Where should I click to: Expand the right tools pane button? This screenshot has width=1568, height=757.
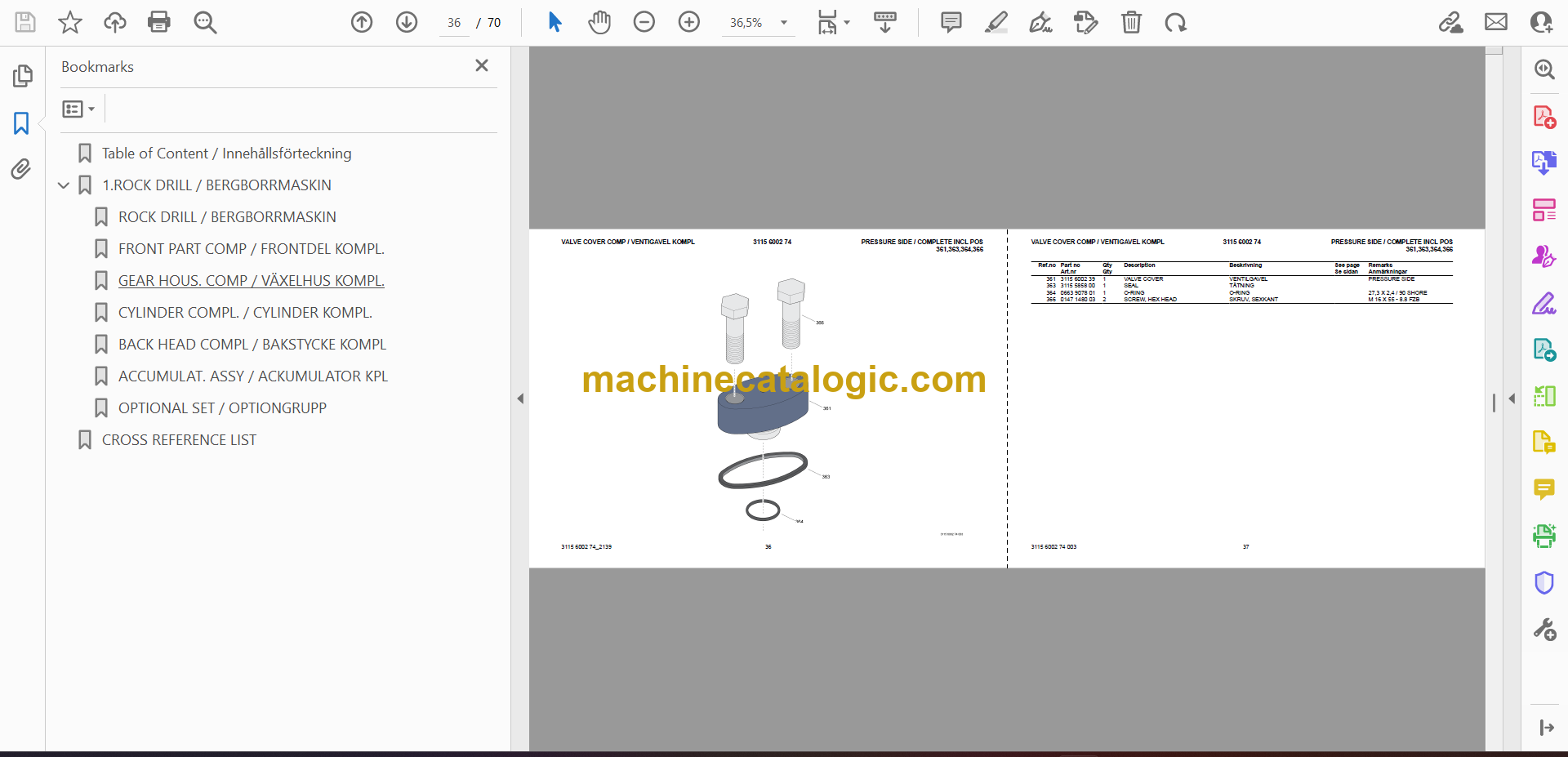[x=1547, y=728]
